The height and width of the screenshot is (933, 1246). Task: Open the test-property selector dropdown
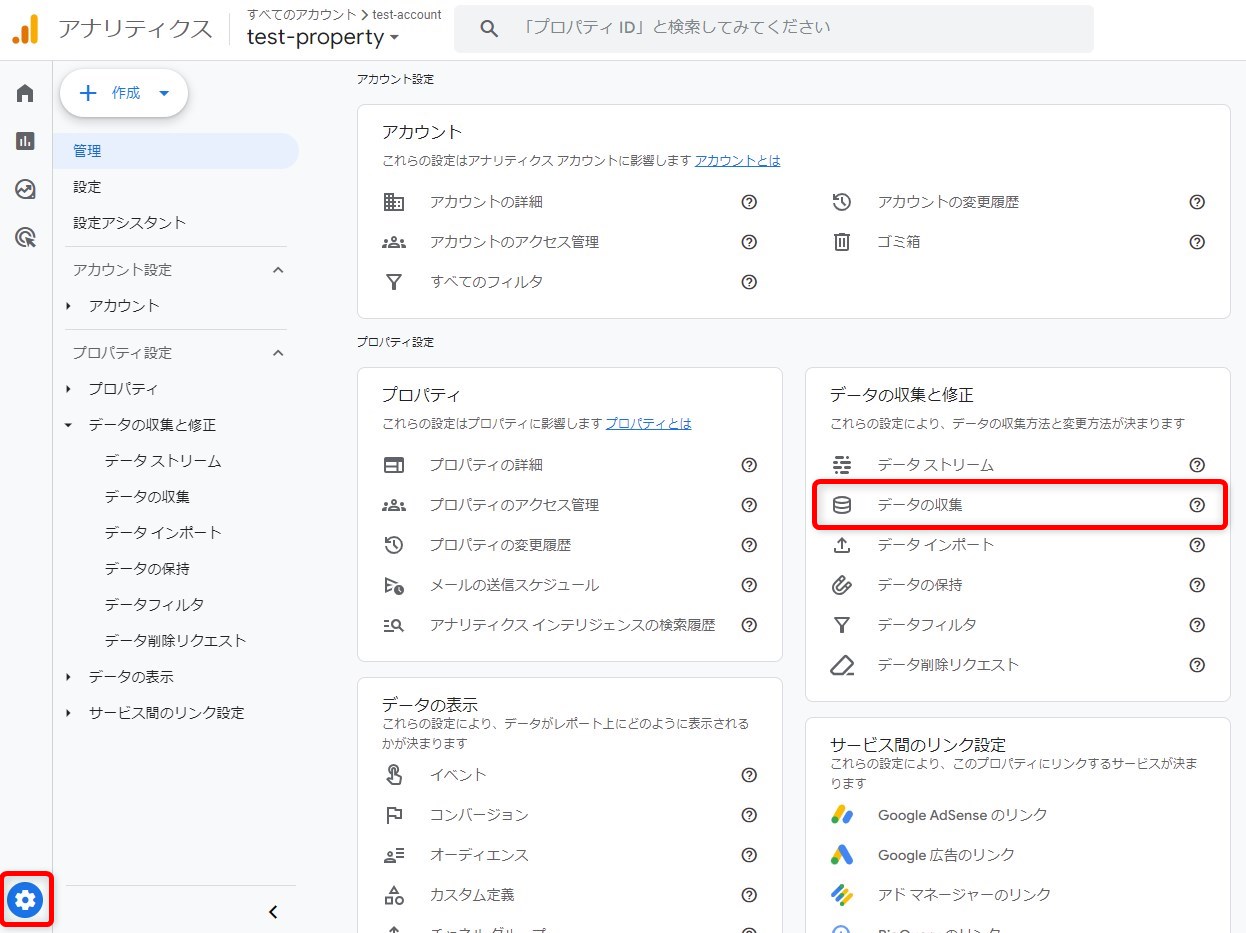pos(323,37)
